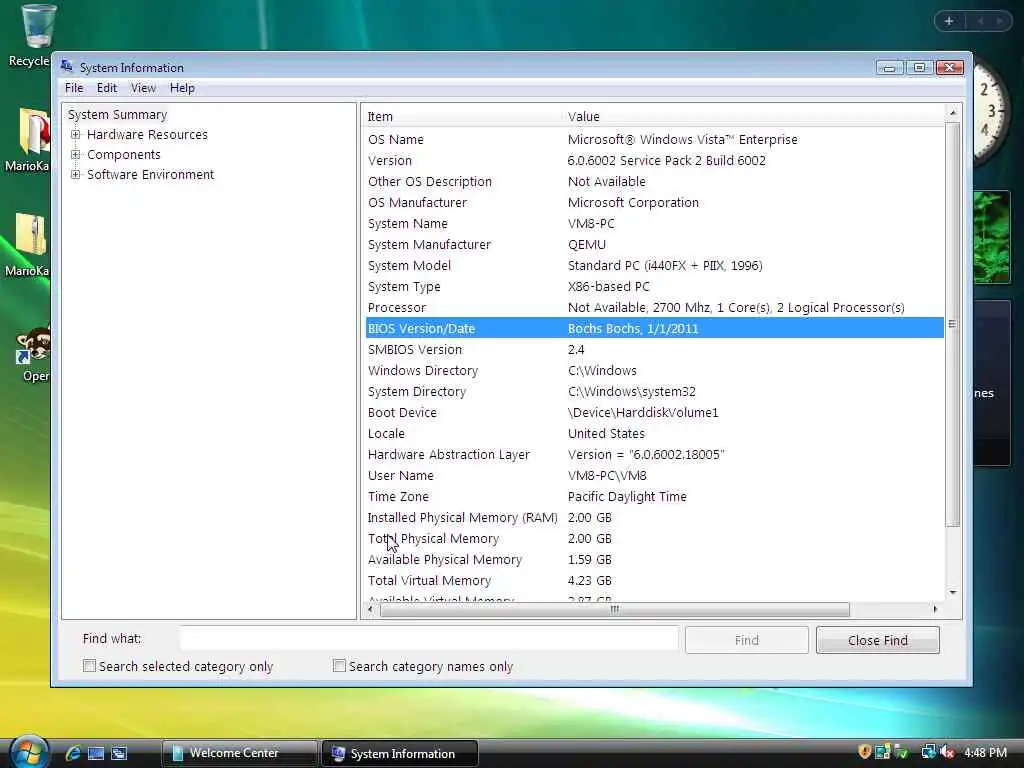This screenshot has width=1024, height=768.
Task: Select the SMBIOS Version row
Action: point(654,349)
